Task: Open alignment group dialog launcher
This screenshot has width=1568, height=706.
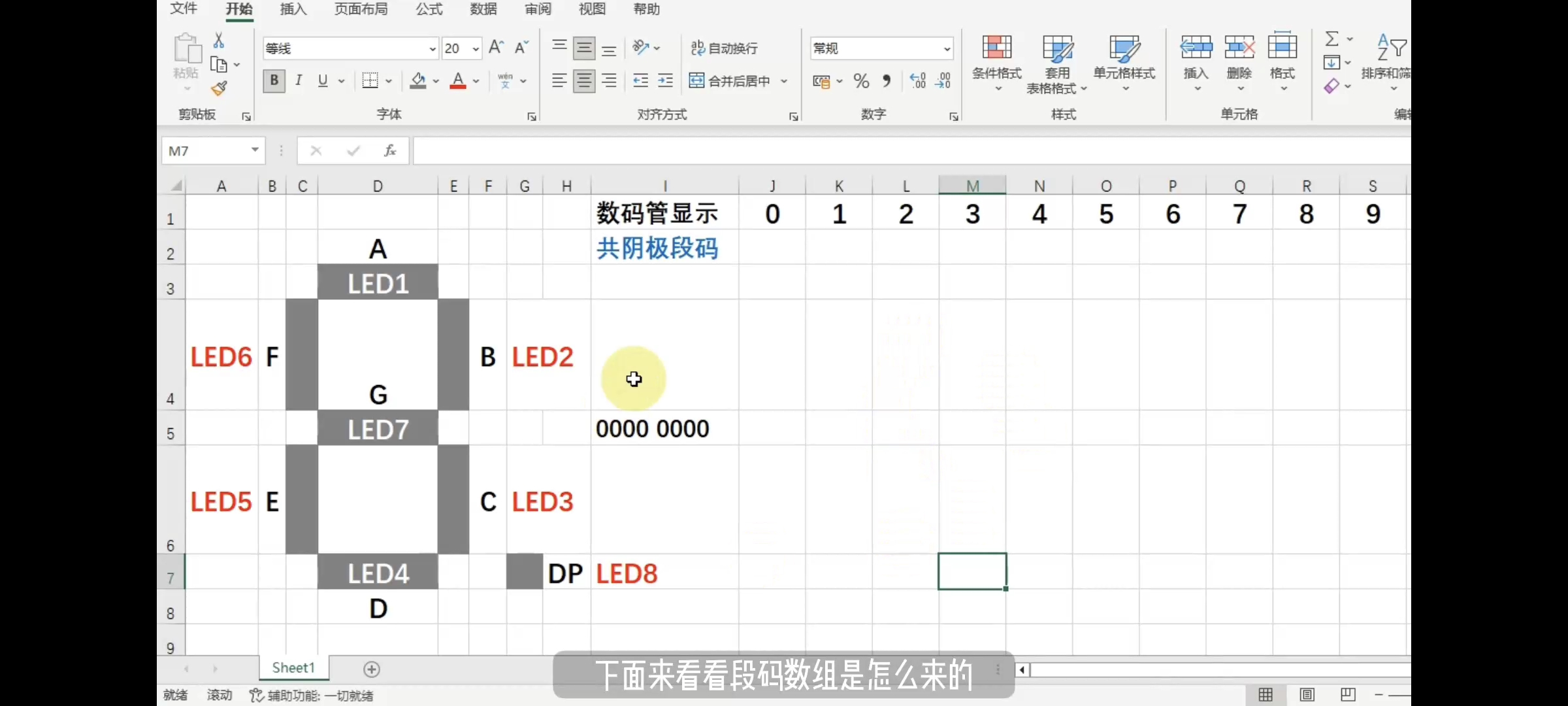Action: tap(794, 116)
